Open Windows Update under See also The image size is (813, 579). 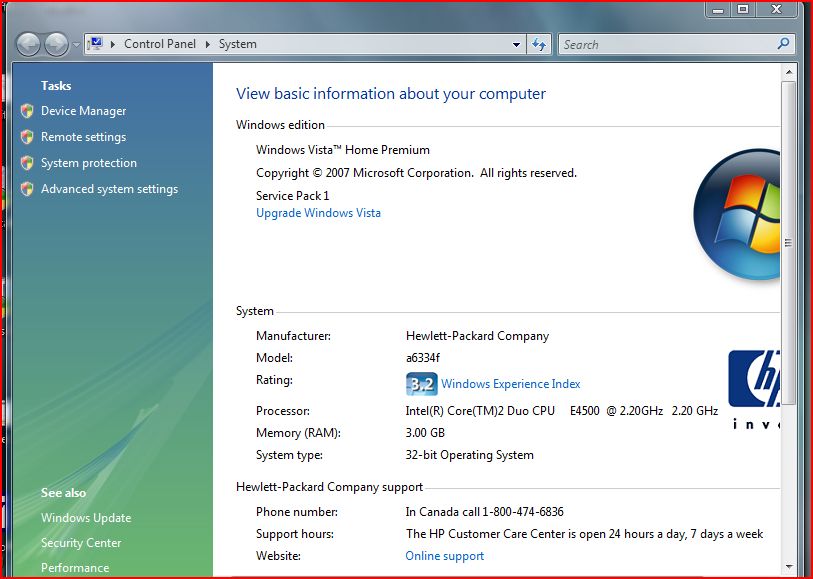click(x=86, y=518)
